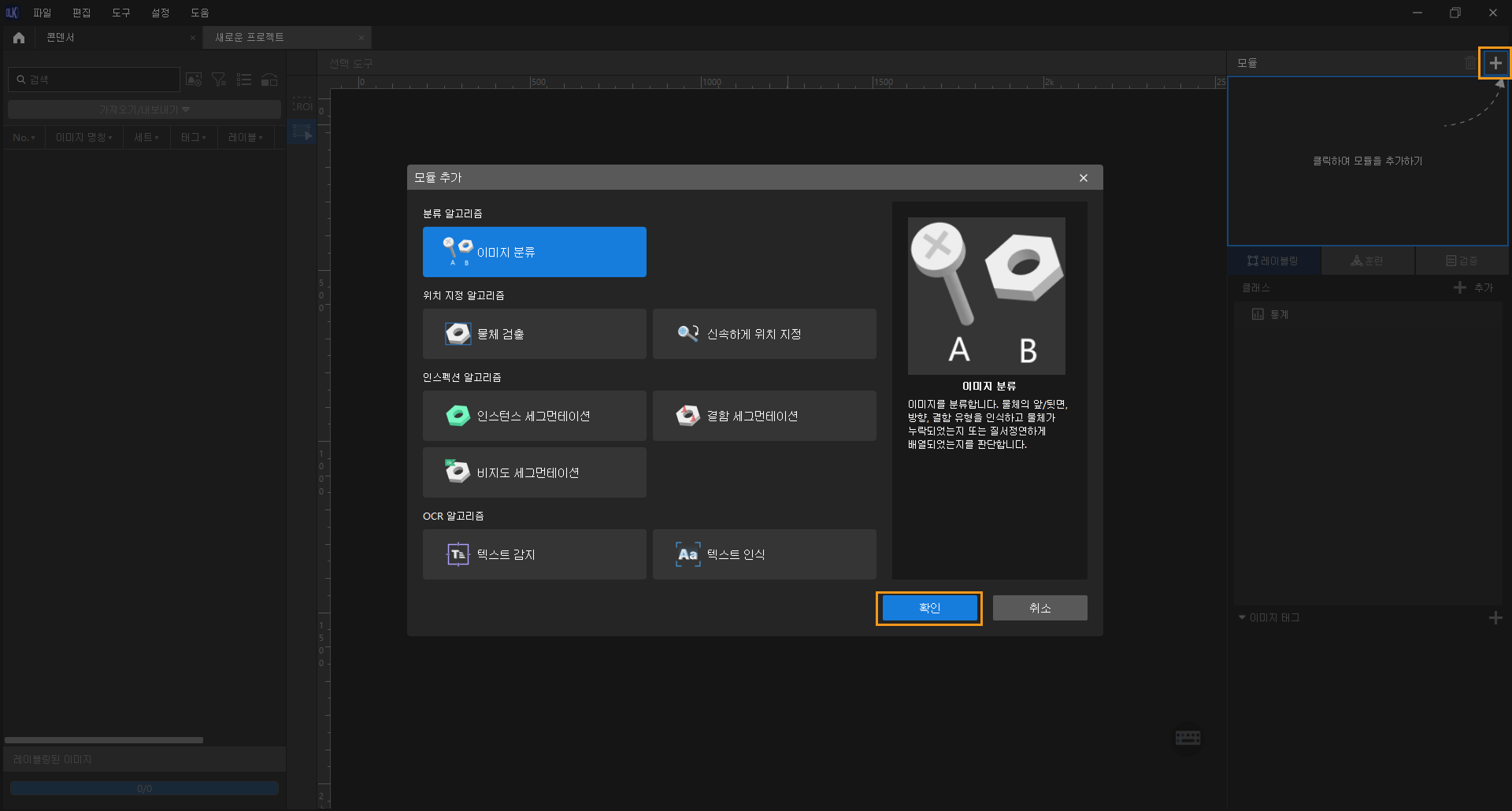Select 신속하게 위치 지정 module
The height and width of the screenshot is (811, 1512).
[764, 334]
